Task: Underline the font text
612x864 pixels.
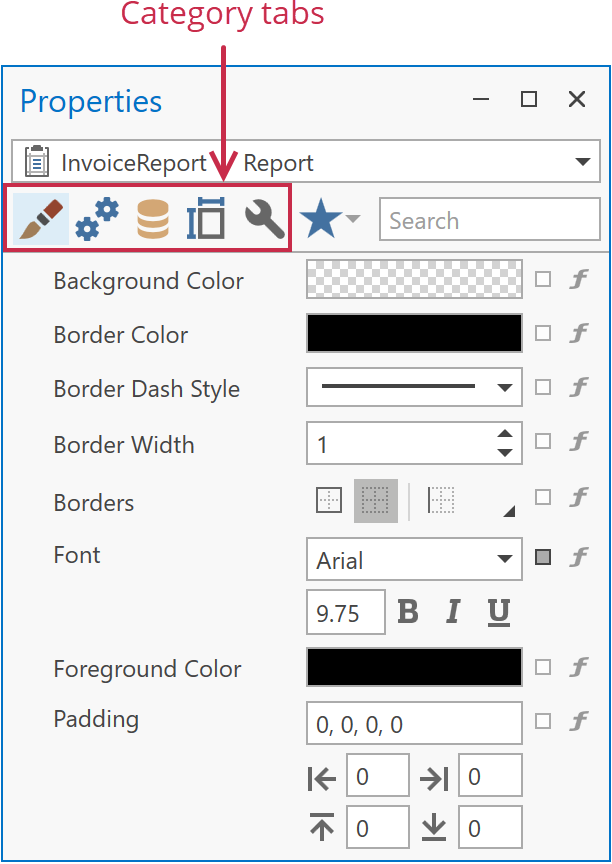Action: pos(498,612)
